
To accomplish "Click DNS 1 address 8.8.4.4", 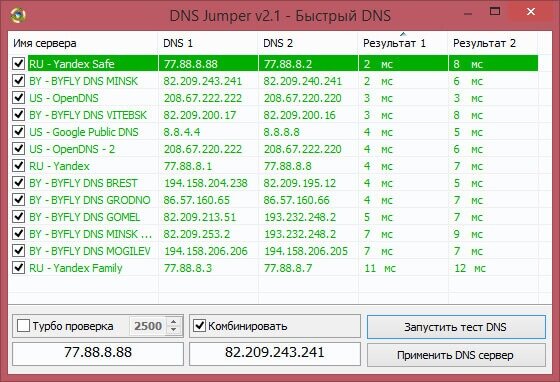I will [x=181, y=132].
